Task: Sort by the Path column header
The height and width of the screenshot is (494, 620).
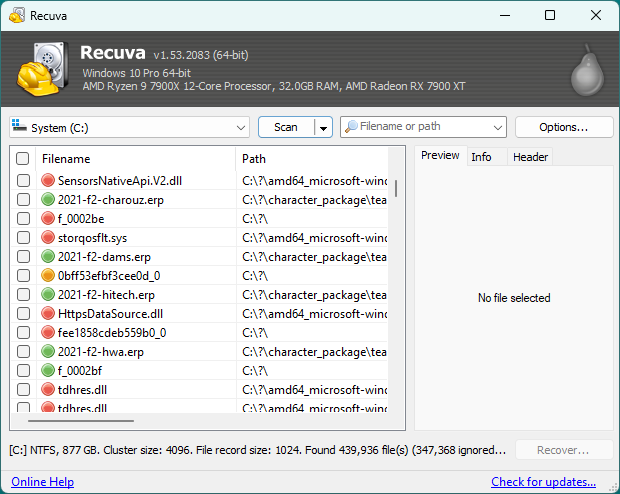Action: (x=312, y=159)
